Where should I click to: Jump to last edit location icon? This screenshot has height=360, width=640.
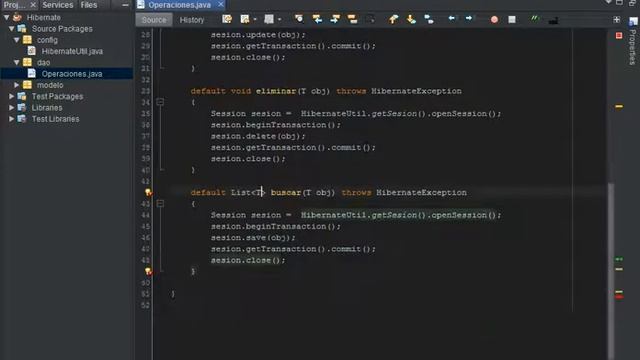point(227,19)
